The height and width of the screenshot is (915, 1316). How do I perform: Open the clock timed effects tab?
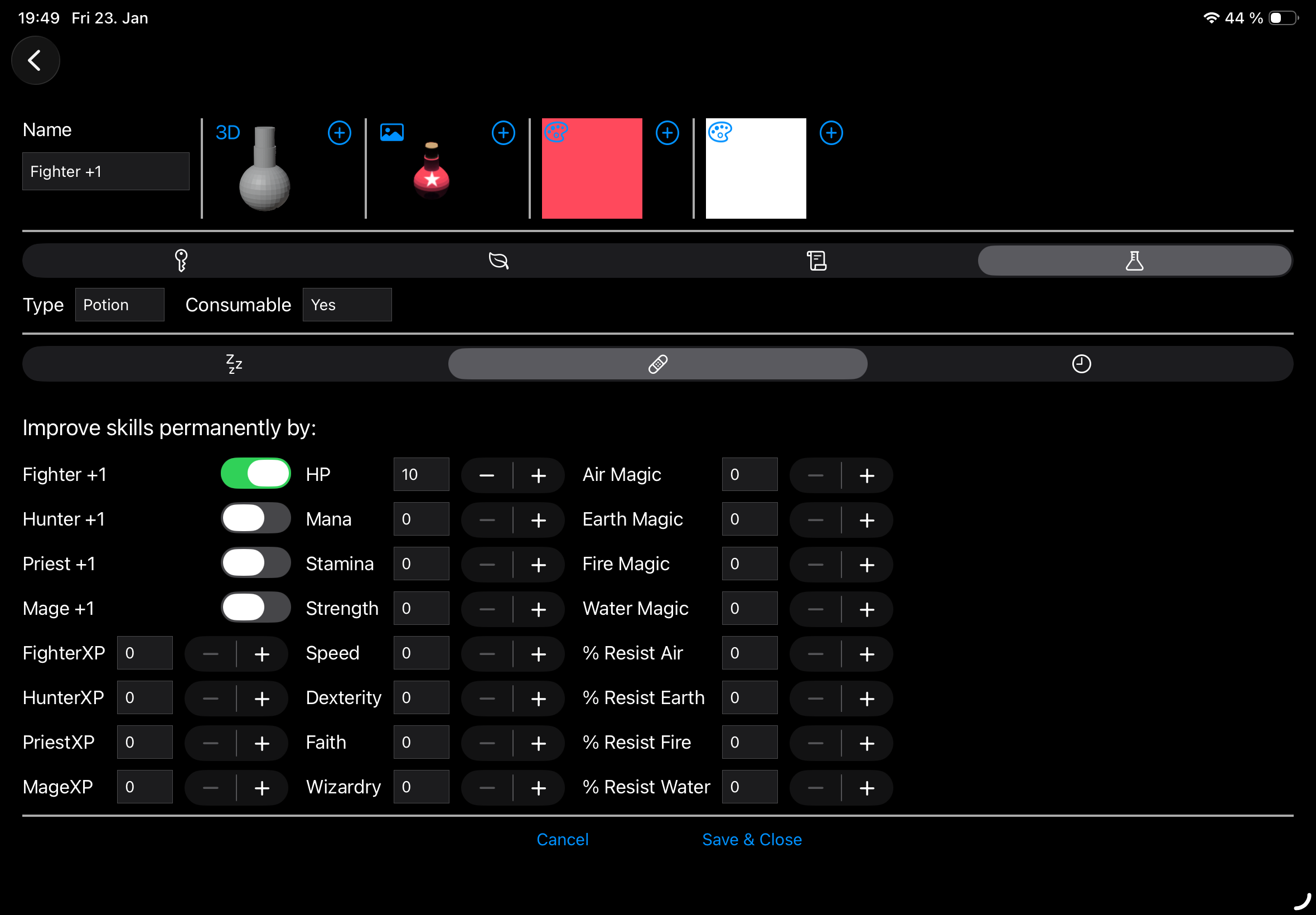(1081, 364)
